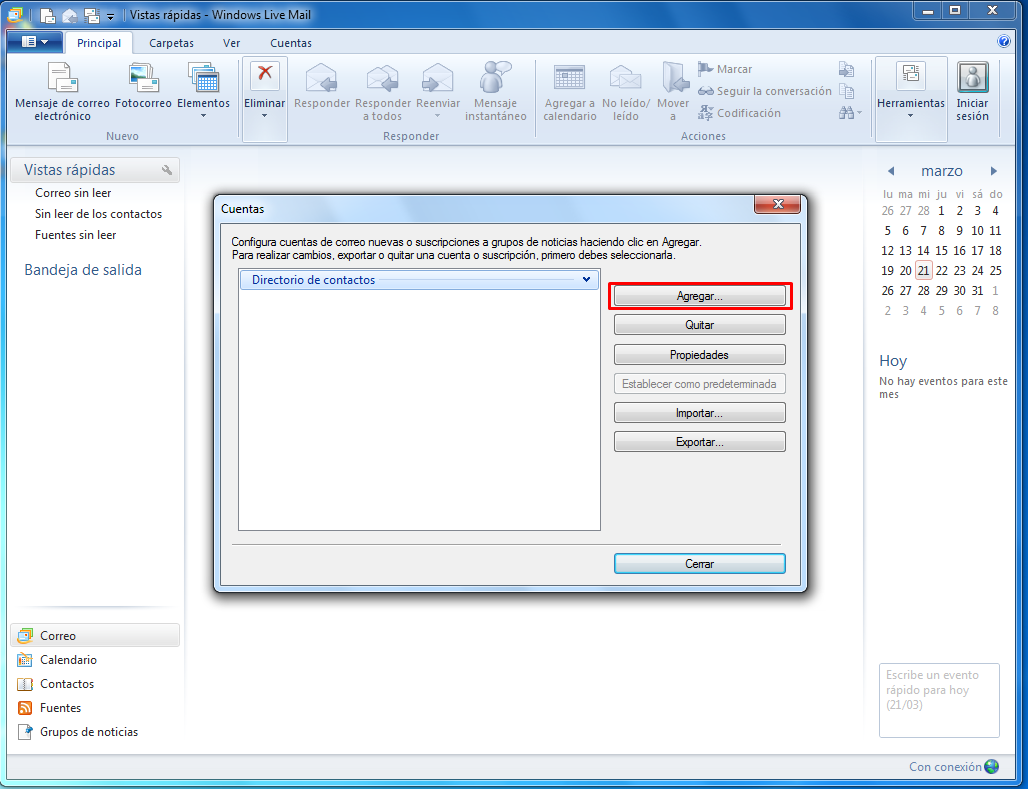Click the Quitar button
Screen dimensions: 1028x789
(700, 325)
